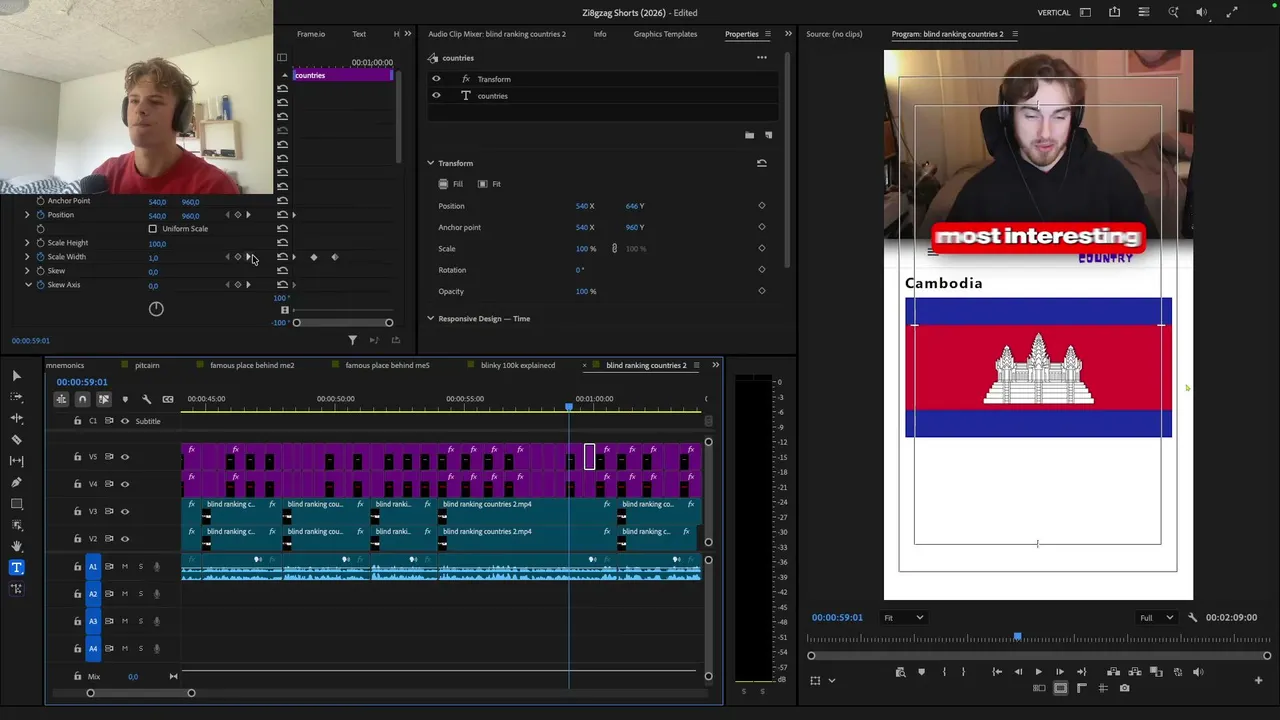The width and height of the screenshot is (1280, 720).
Task: Toggle visibility of the Transform layer
Action: [436, 79]
